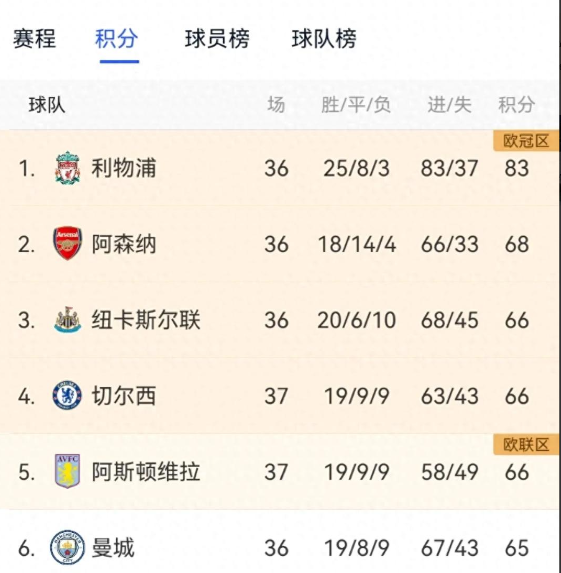Open the 阿斯顿维拉 team page

point(146,471)
